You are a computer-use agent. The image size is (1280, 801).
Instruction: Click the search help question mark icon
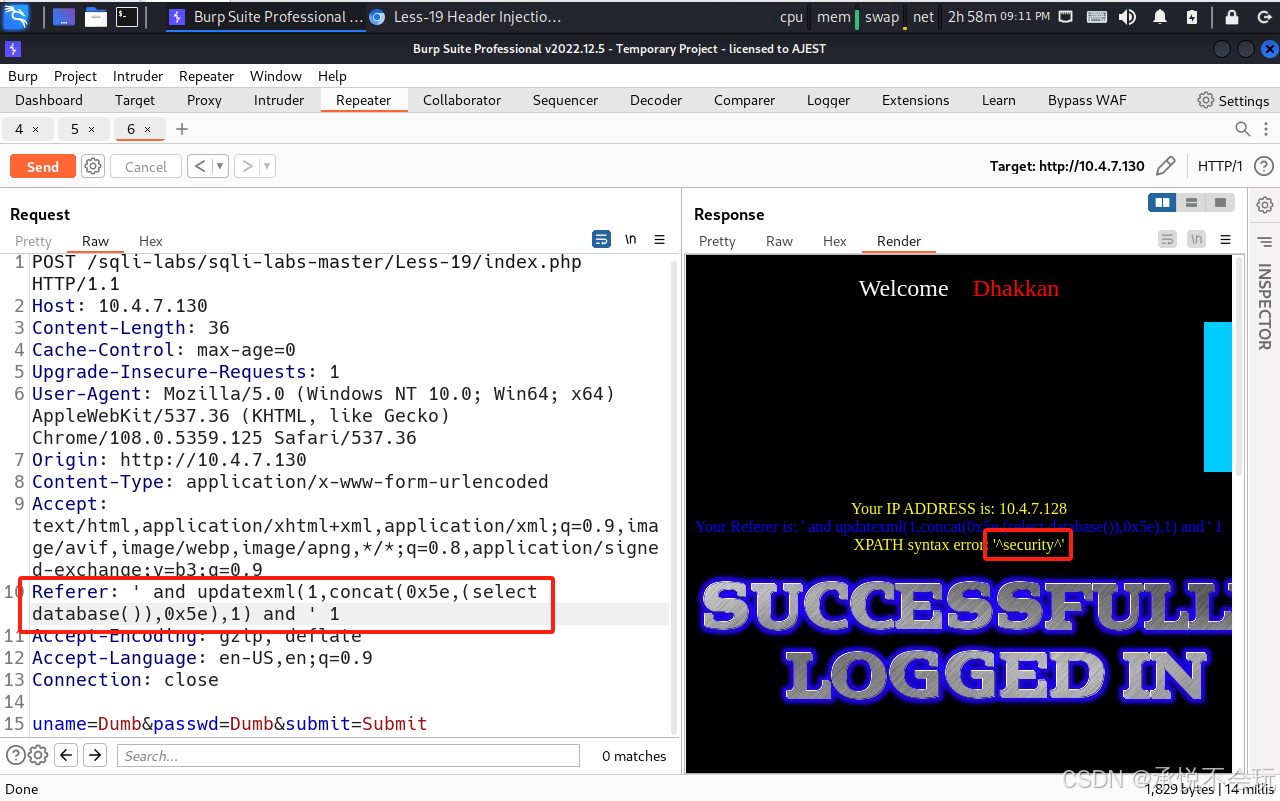pyautogui.click(x=15, y=755)
